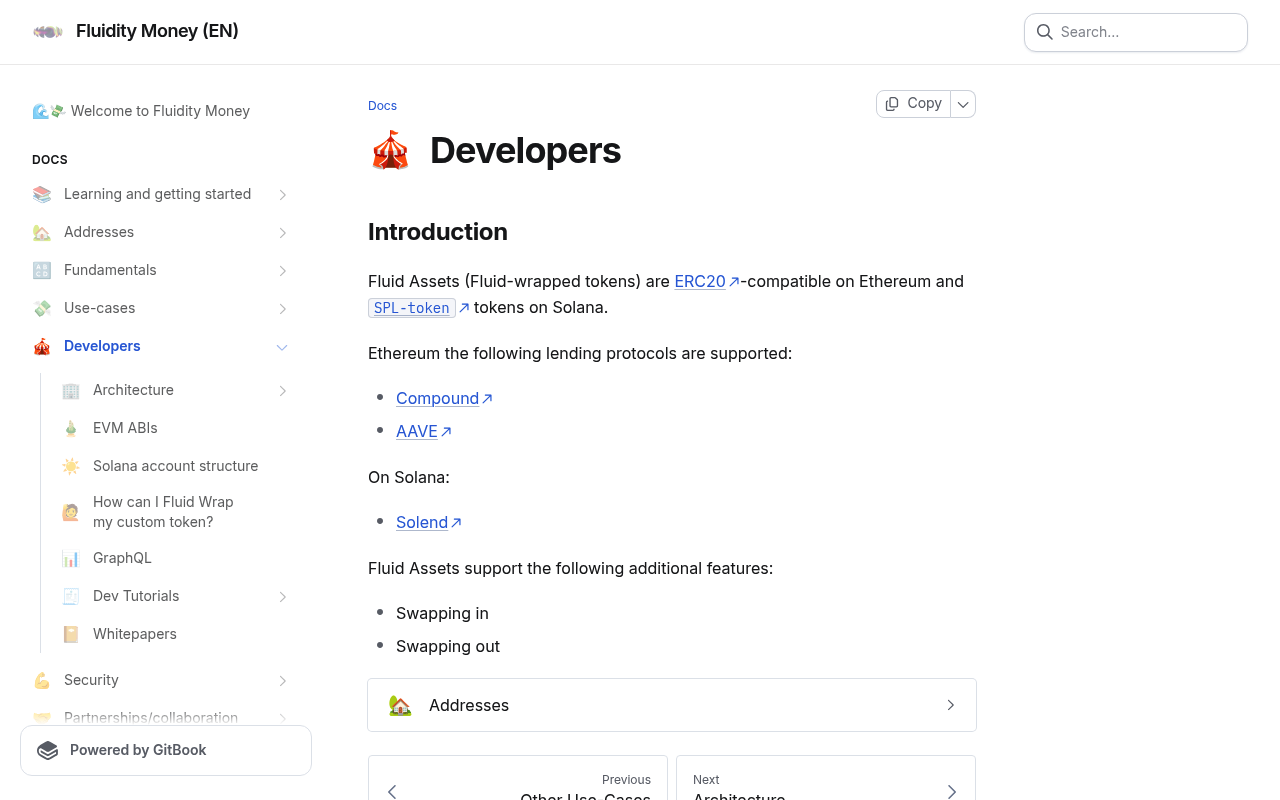Open the Addresses card link
This screenshot has height=800, width=1280.
pyautogui.click(x=672, y=705)
